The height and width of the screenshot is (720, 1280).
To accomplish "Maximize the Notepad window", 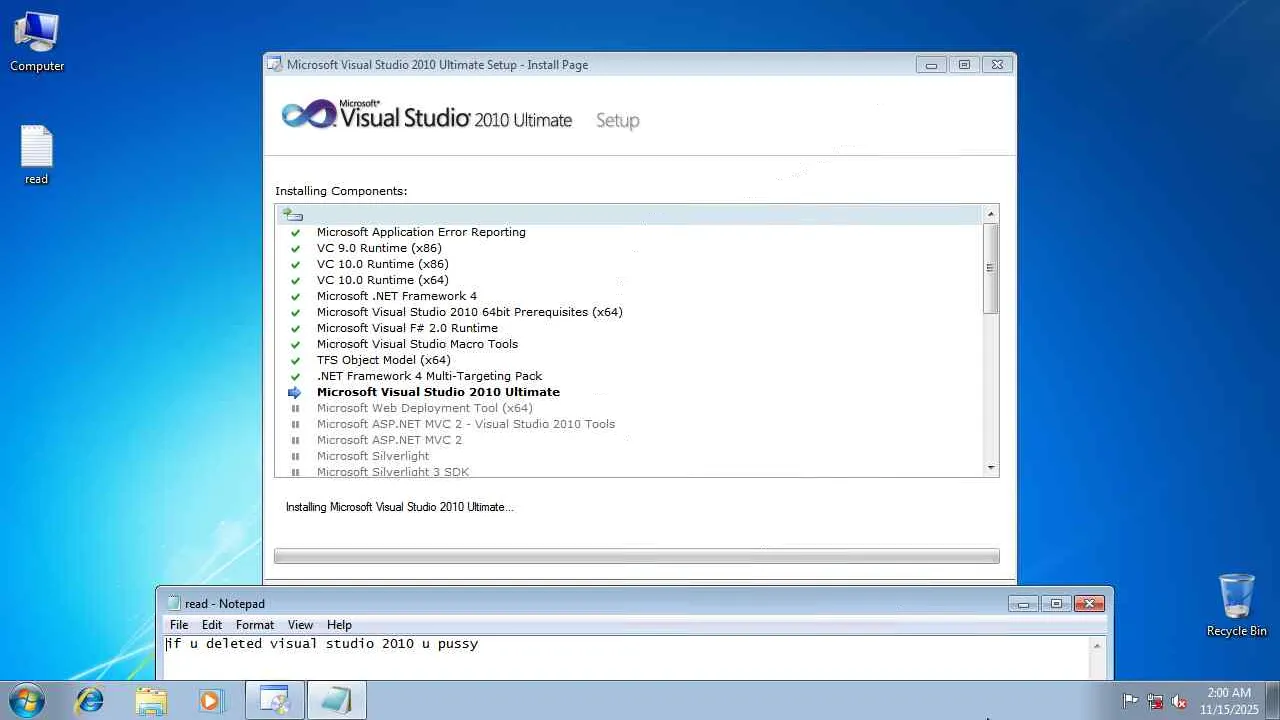I will (x=1056, y=604).
